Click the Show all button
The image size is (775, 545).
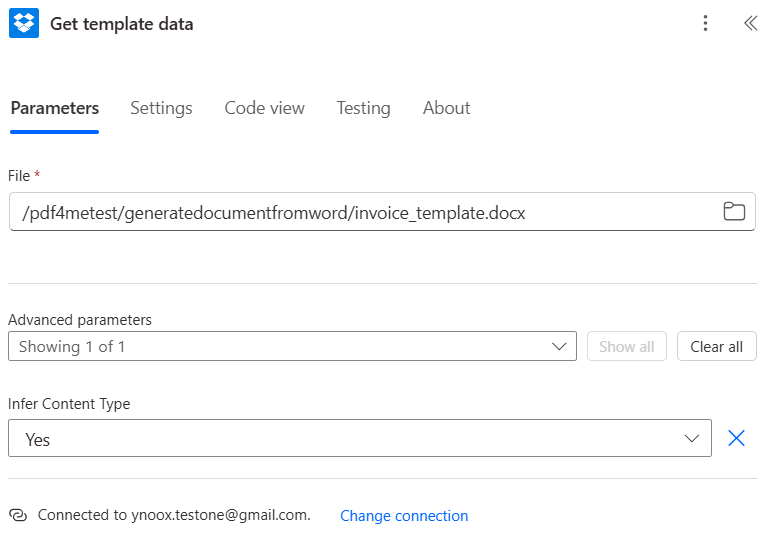(626, 346)
